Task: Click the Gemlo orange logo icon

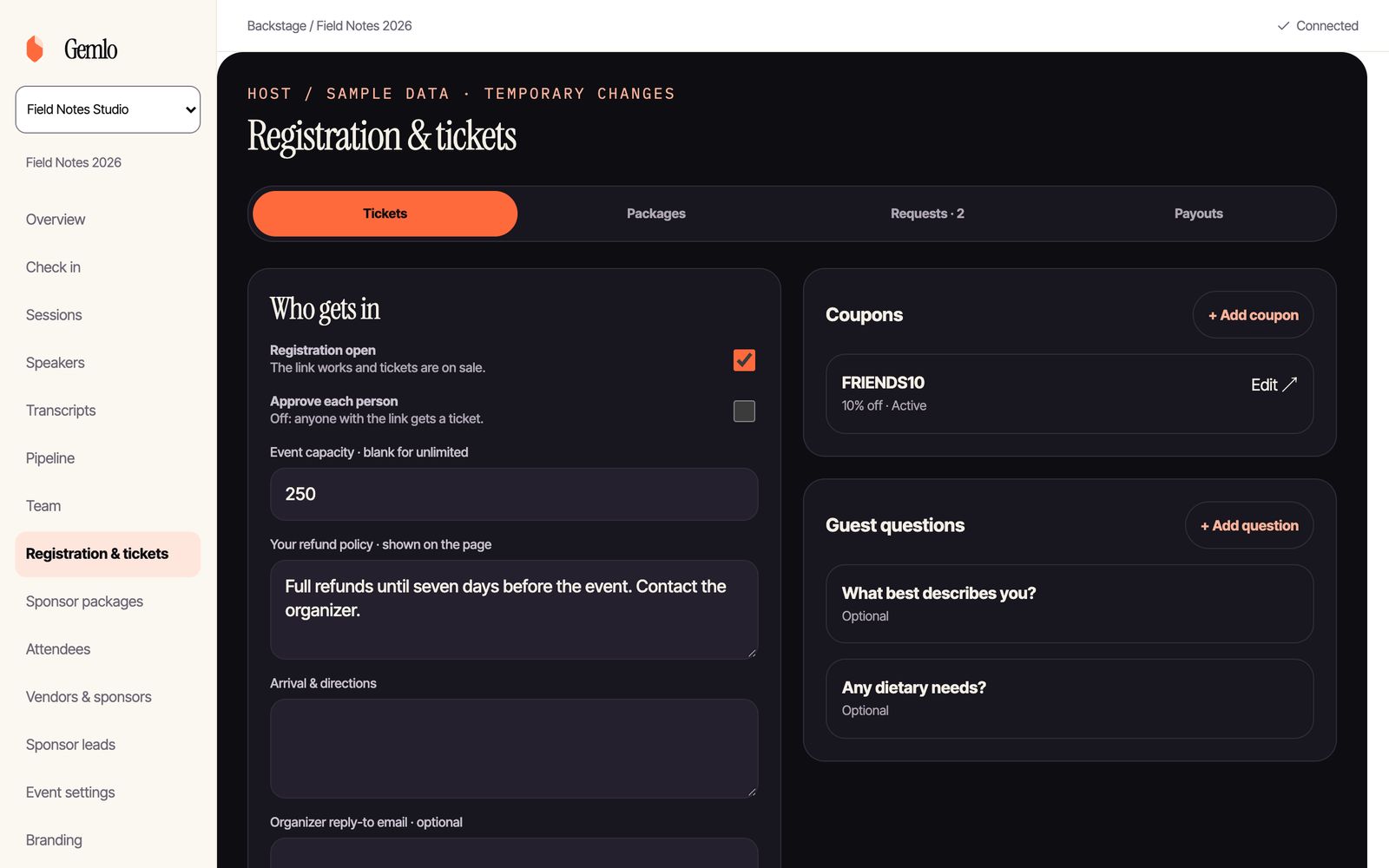Action: coord(35,49)
